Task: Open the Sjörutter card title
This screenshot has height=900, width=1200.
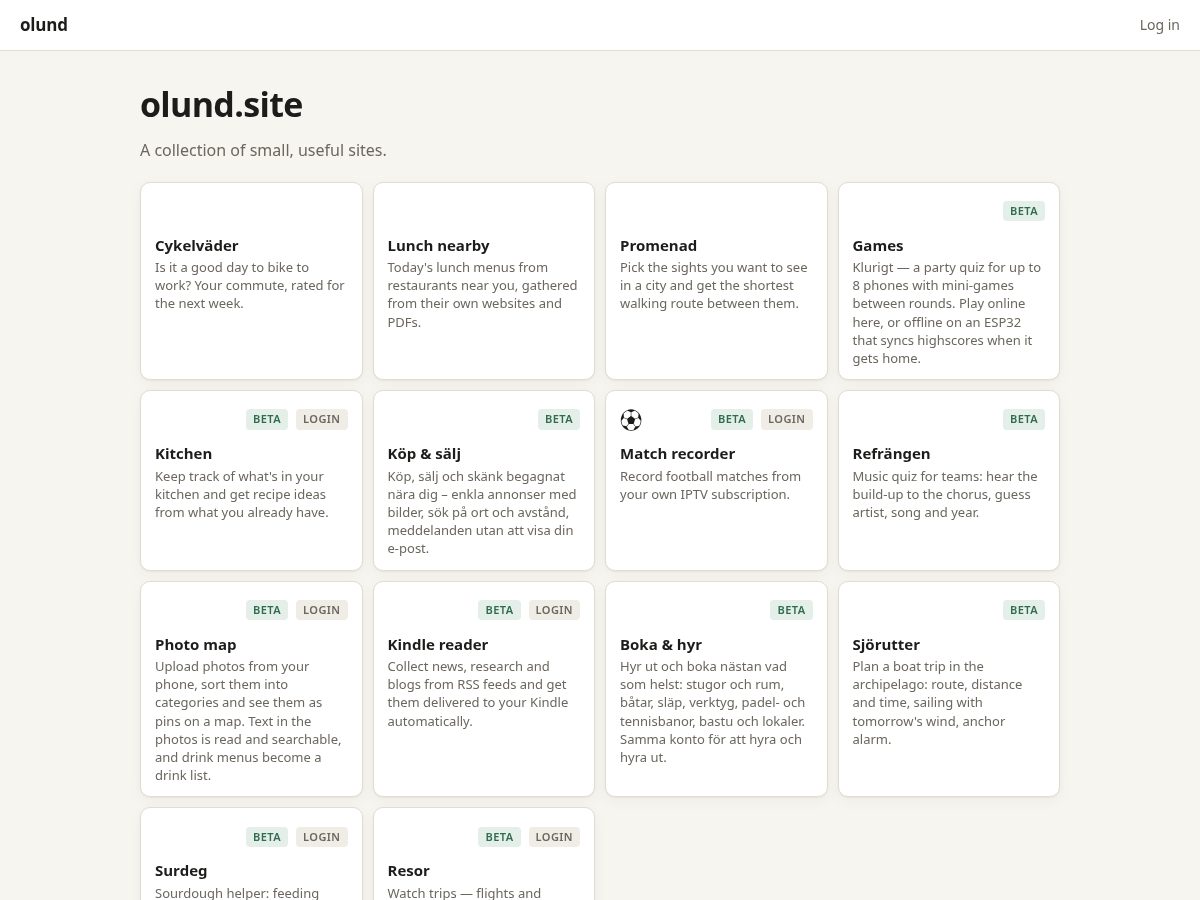Action: coord(886,645)
